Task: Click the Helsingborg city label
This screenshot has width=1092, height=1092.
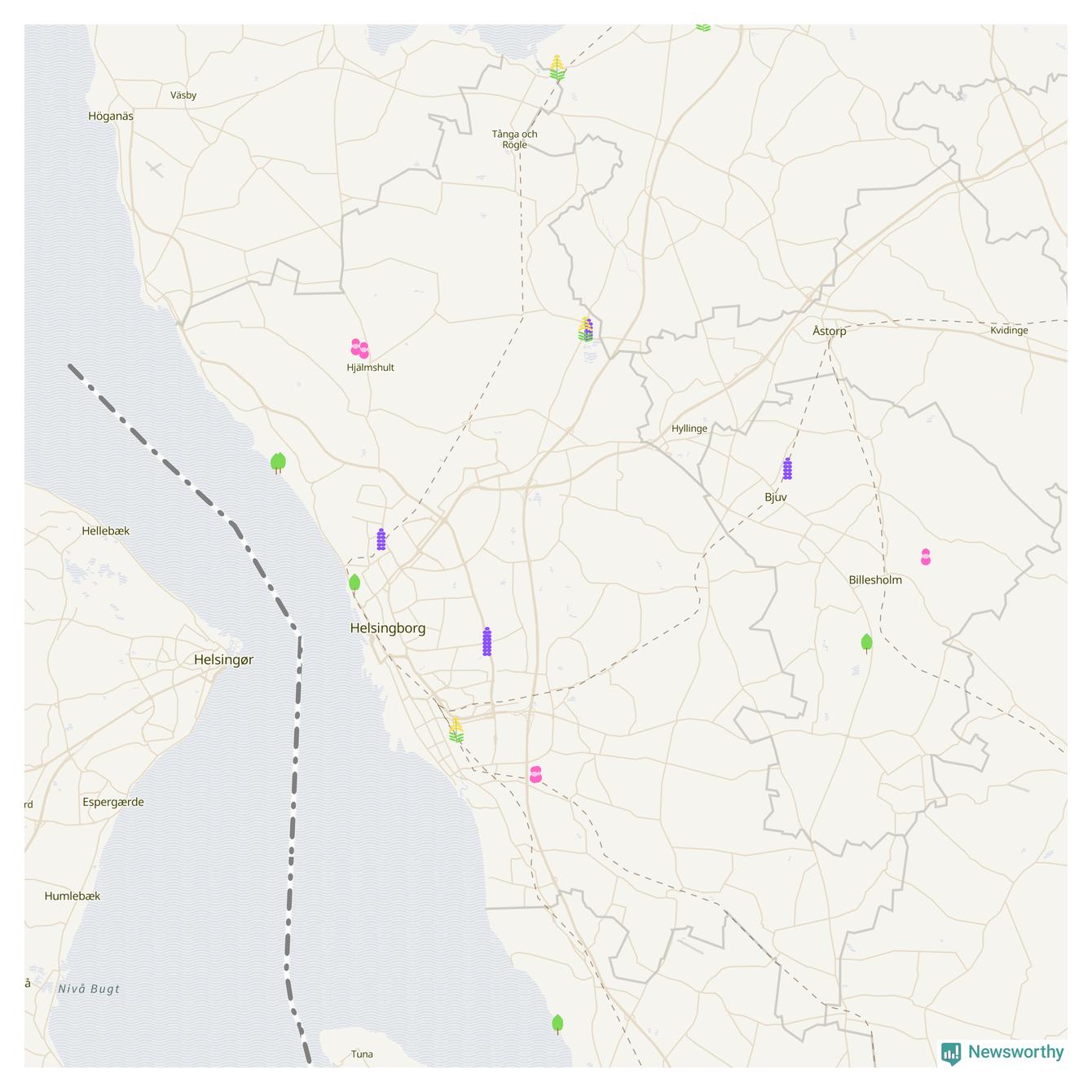Action: pos(387,628)
